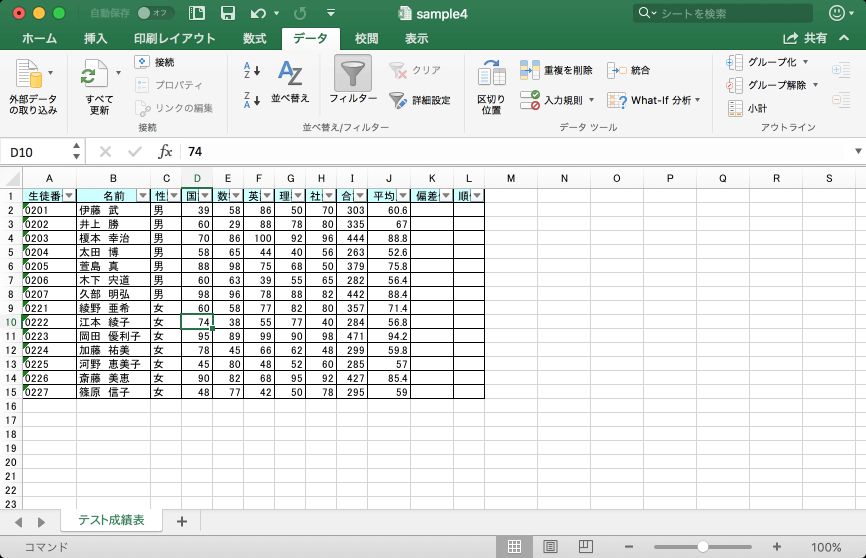Click the zoom slider handle
866x558 pixels.
tap(703, 546)
